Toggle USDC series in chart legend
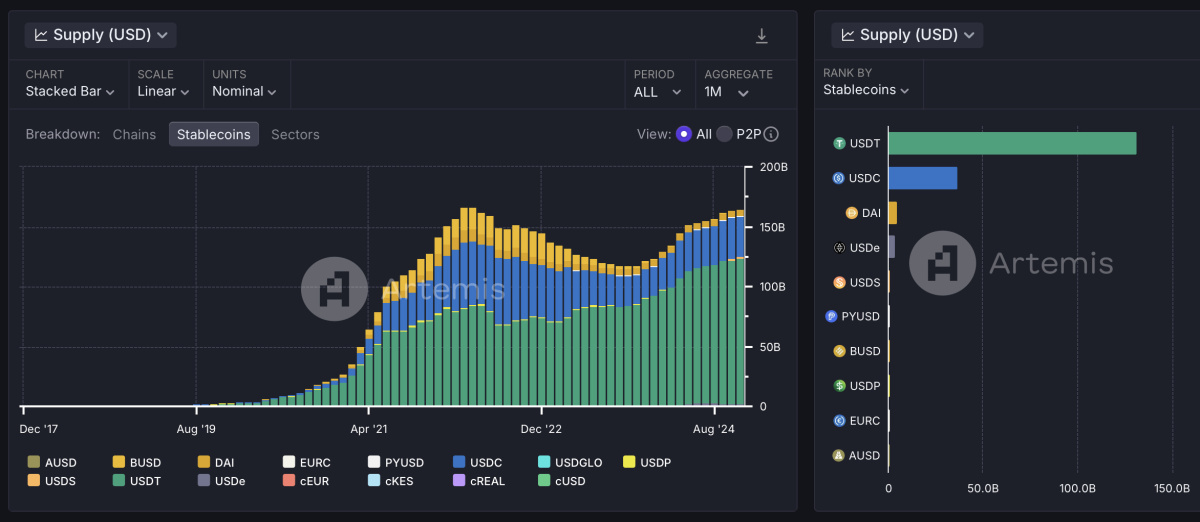This screenshot has height=522, width=1200. click(478, 462)
